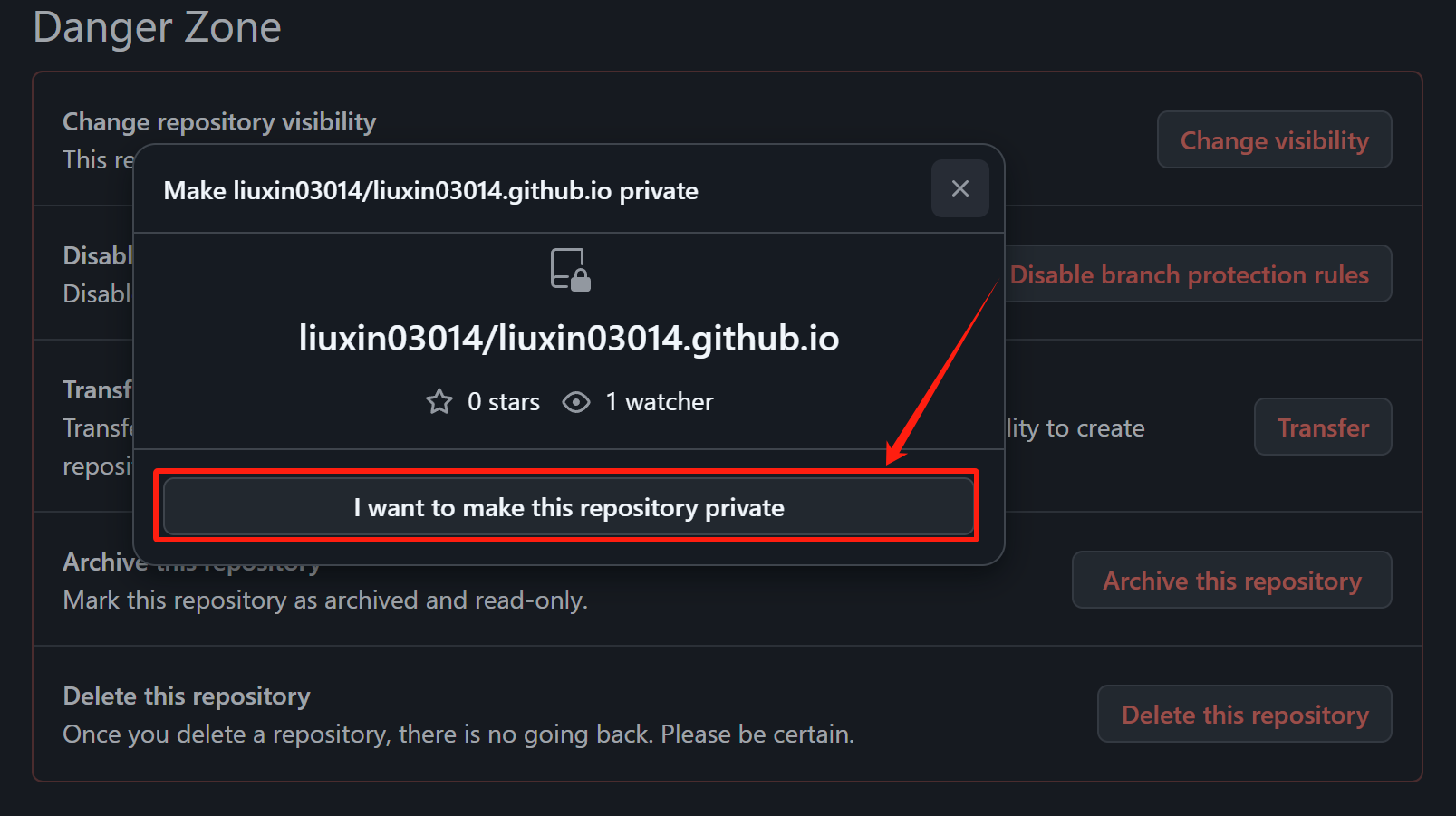
Task: Click the eye watcher icon
Action: coord(576,401)
